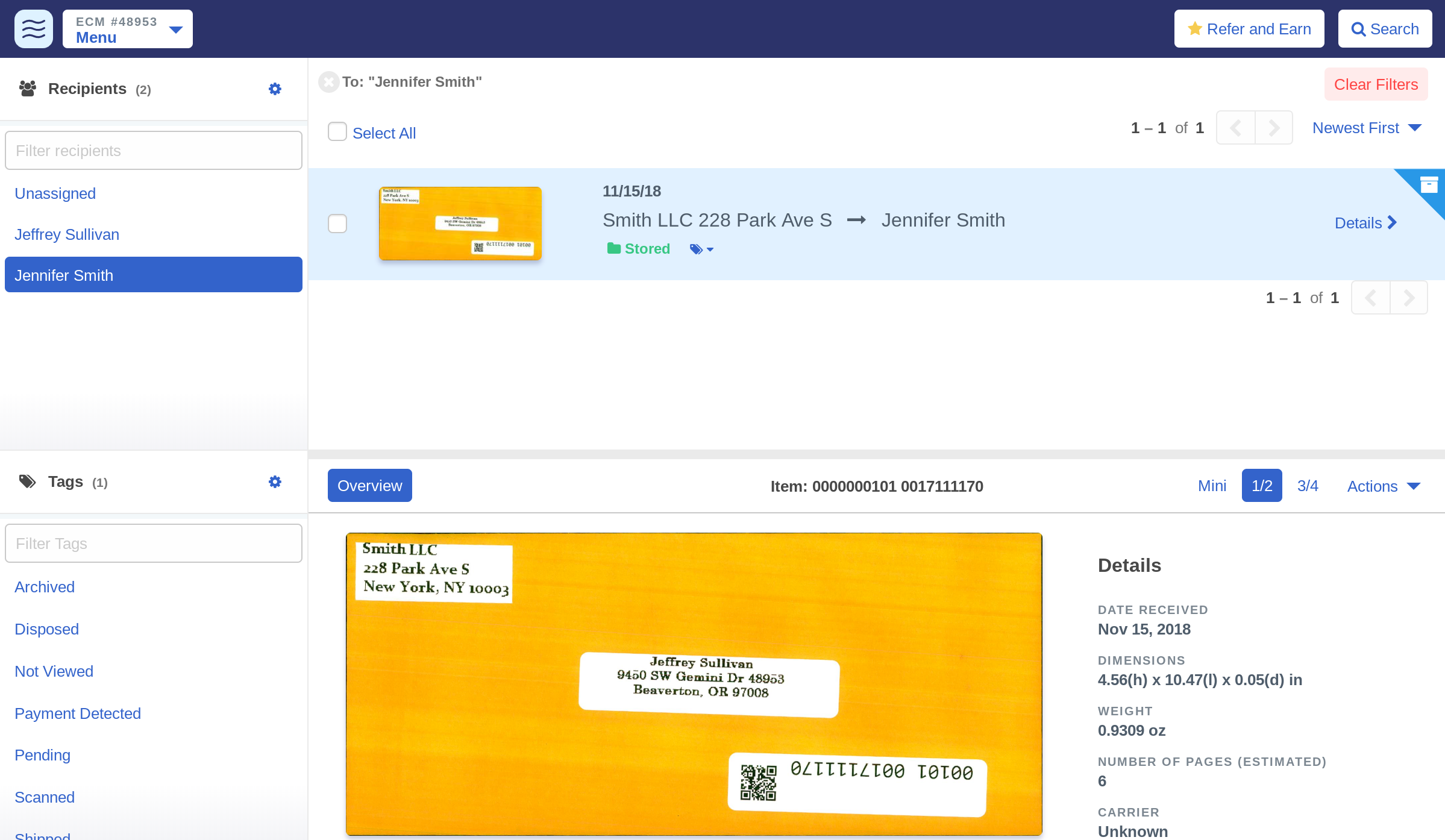Filter by Scanned tag
The height and width of the screenshot is (840, 1445).
click(x=45, y=797)
